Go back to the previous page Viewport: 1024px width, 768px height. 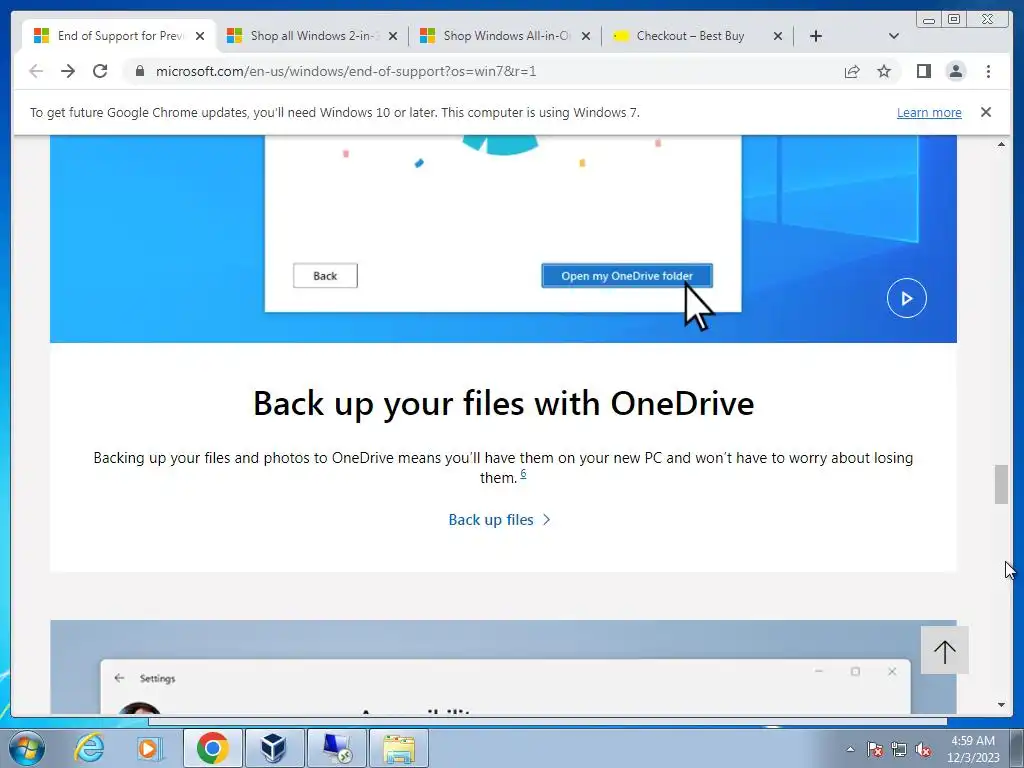(36, 71)
